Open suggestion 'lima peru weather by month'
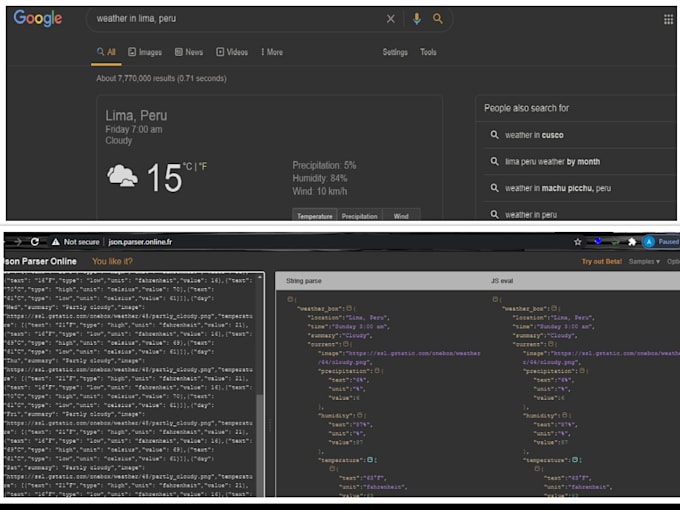The width and height of the screenshot is (680, 510). point(552,162)
